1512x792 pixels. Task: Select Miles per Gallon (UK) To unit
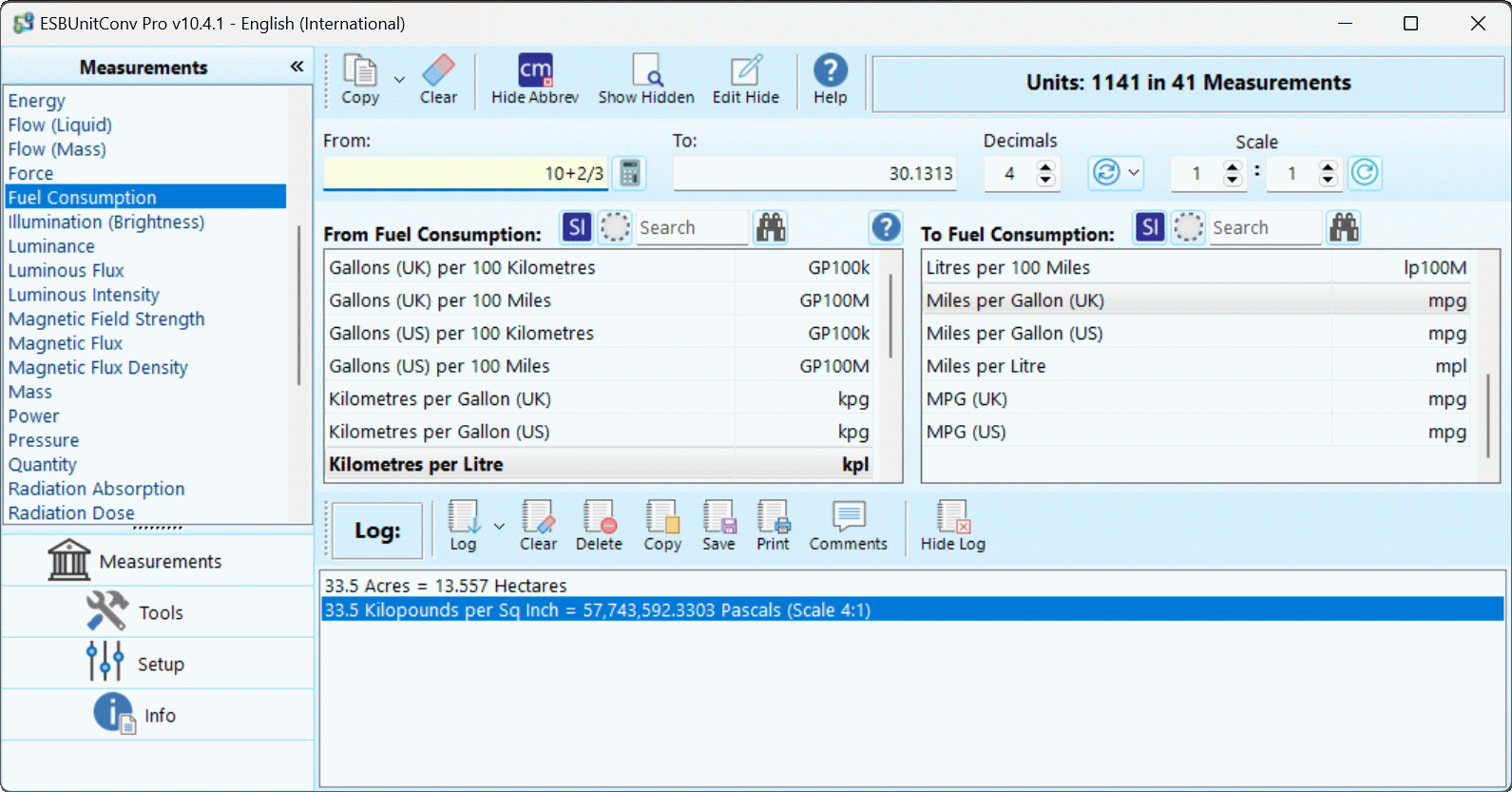pos(1196,300)
